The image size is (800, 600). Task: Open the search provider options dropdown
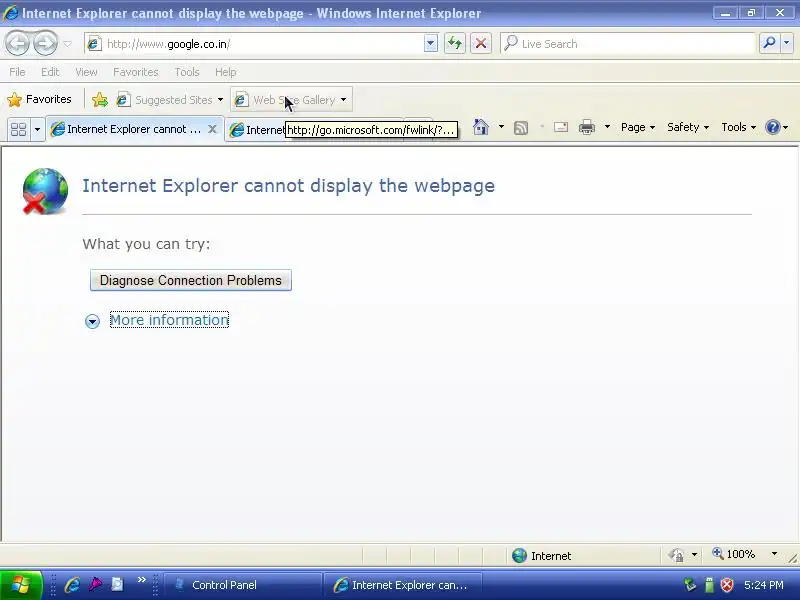point(787,44)
